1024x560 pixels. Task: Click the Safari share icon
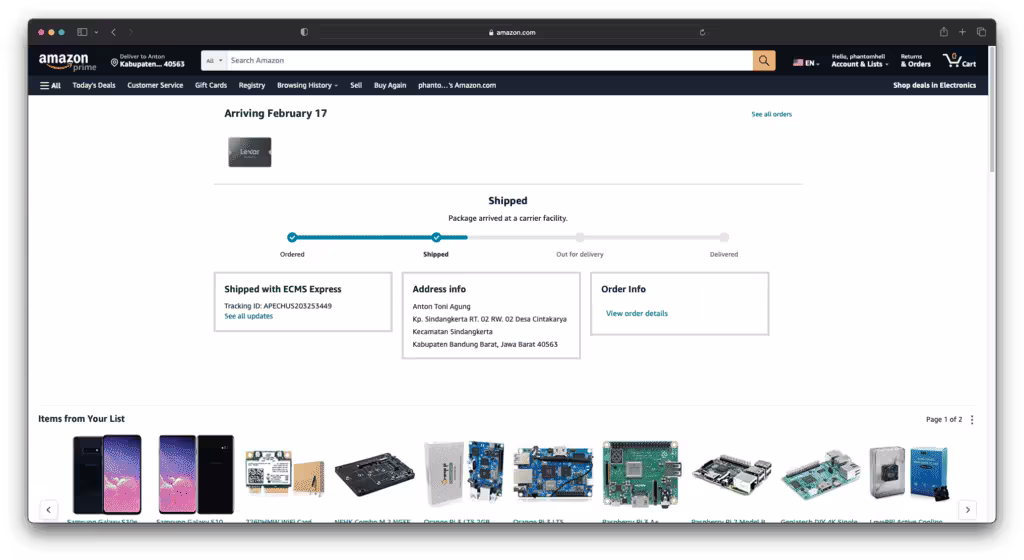point(944,31)
